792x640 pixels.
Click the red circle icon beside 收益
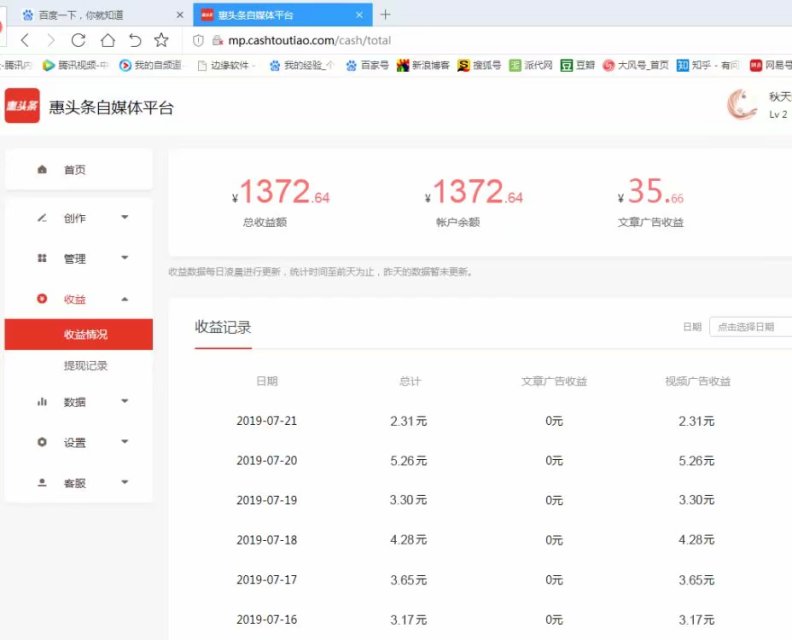42,299
